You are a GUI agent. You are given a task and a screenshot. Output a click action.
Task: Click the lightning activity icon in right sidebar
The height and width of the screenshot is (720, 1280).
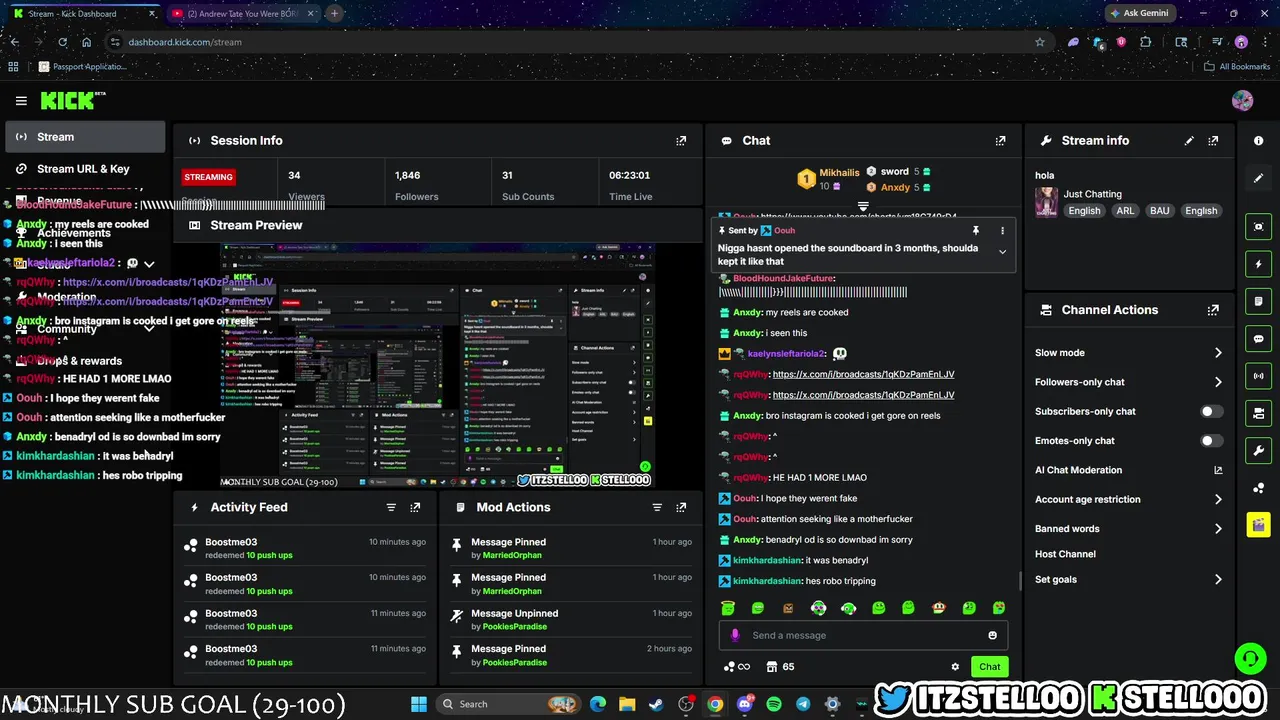(x=1258, y=264)
